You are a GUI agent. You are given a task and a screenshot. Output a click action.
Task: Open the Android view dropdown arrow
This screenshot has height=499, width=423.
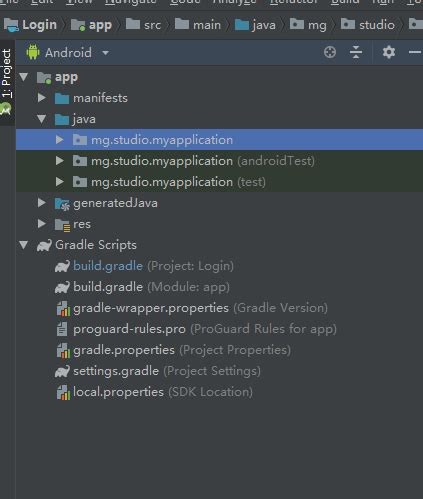coord(105,53)
